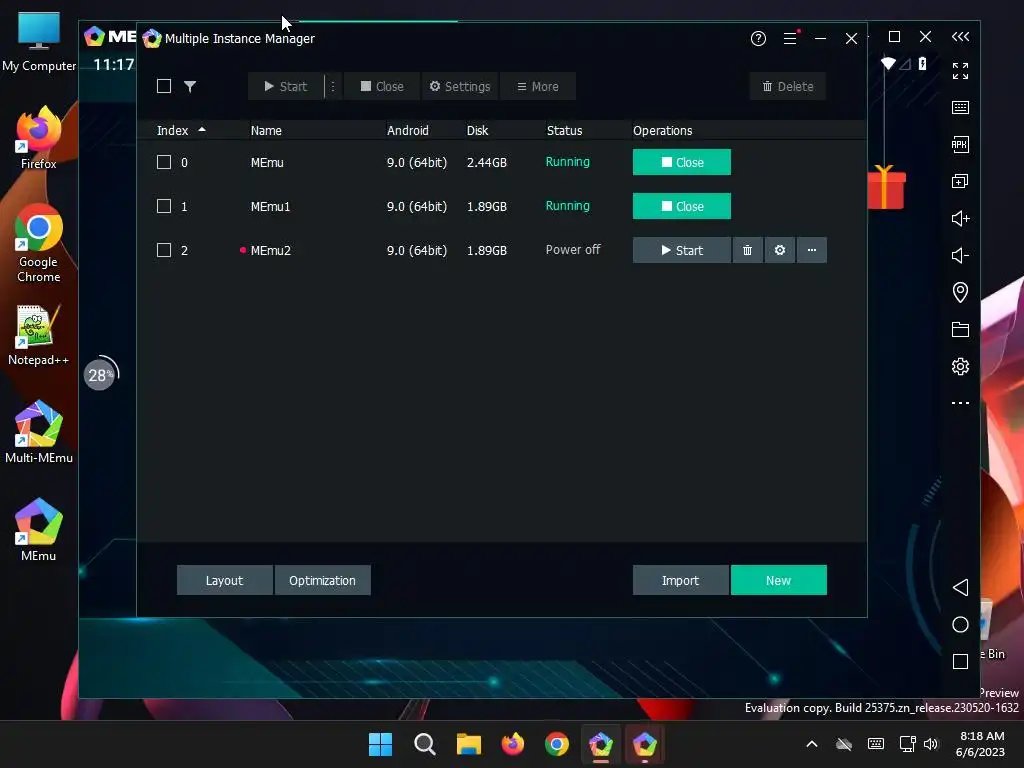Open Firefox desktop shortcut
The image size is (1024, 768).
tap(39, 137)
